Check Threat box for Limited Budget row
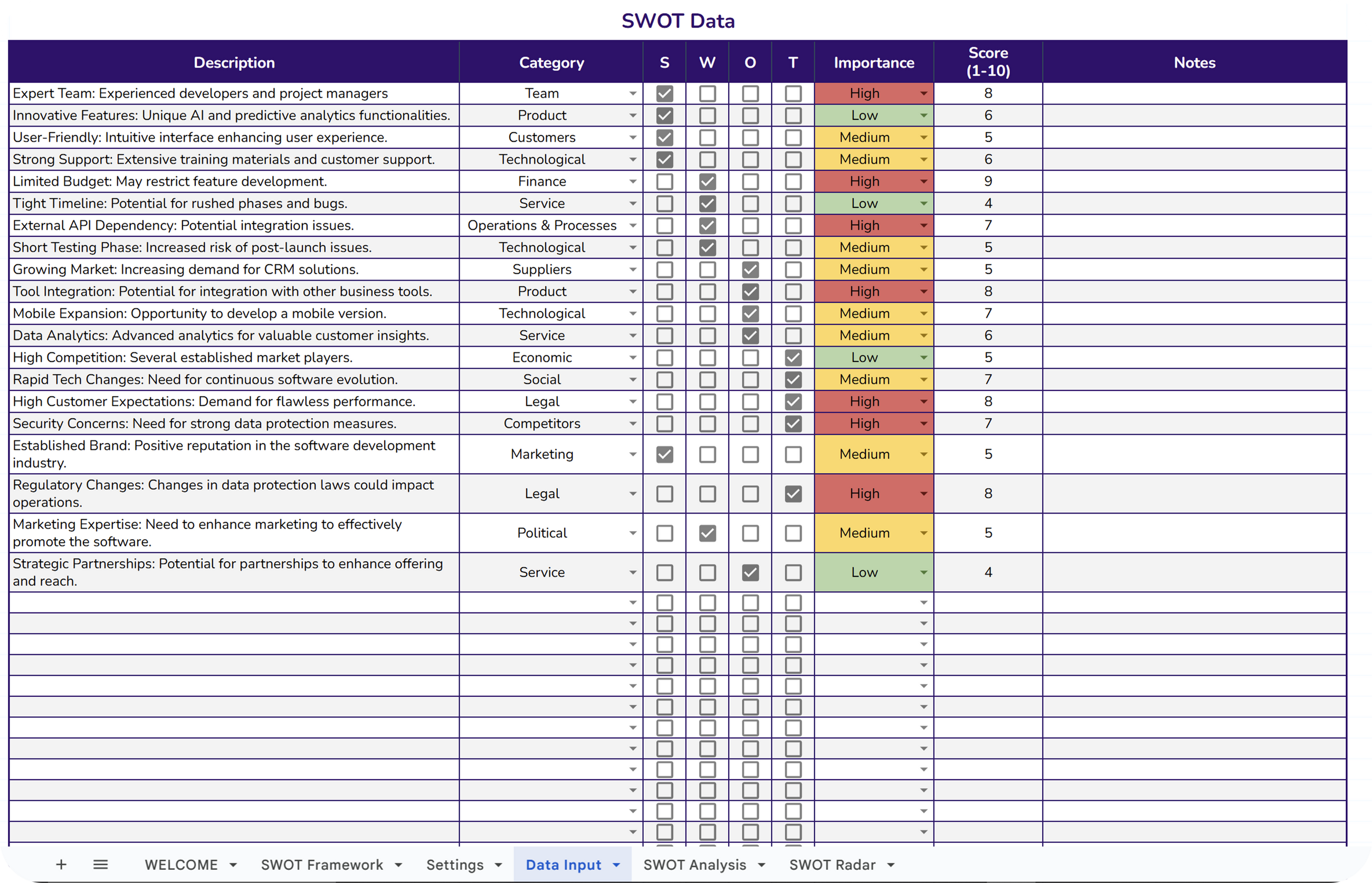The height and width of the screenshot is (883, 1372). pos(793,182)
